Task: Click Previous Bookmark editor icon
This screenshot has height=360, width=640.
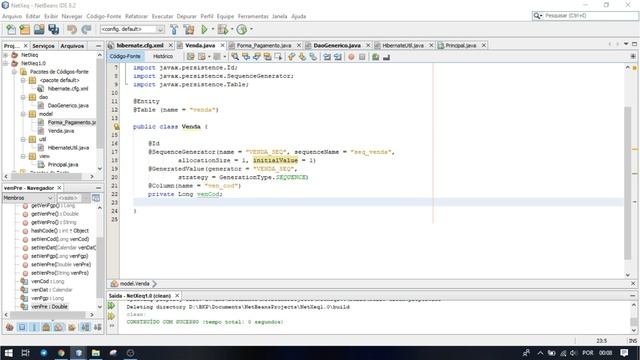Action: tap(291, 57)
